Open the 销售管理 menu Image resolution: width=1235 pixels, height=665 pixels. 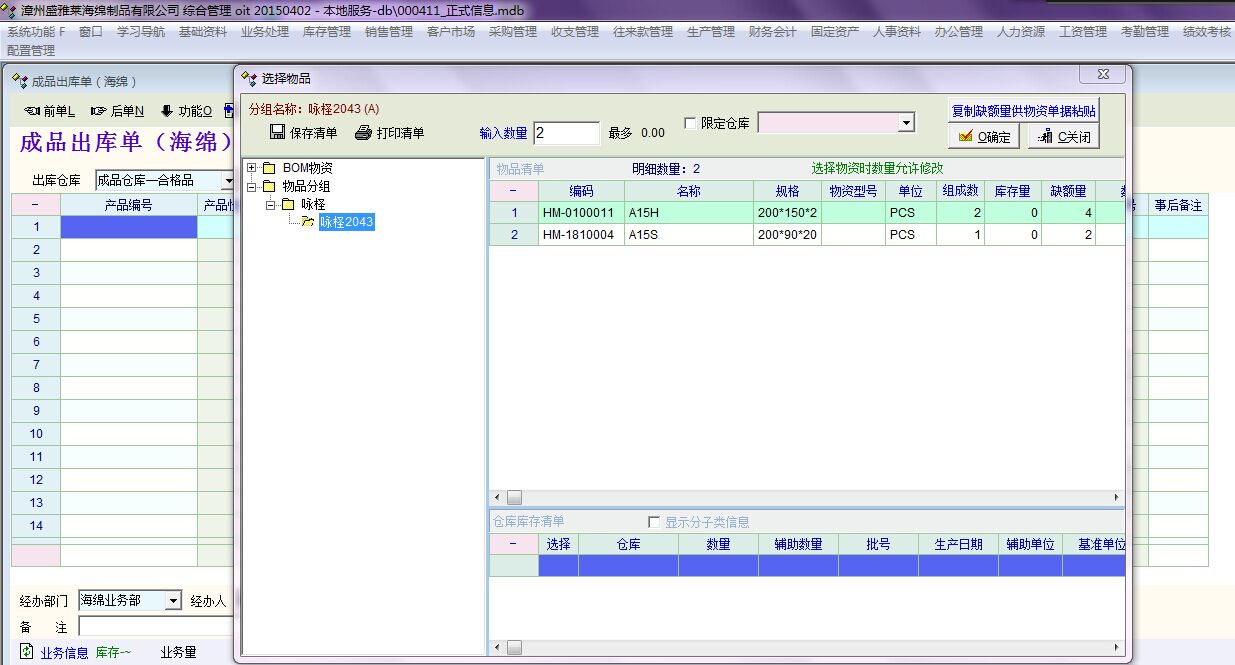click(389, 32)
